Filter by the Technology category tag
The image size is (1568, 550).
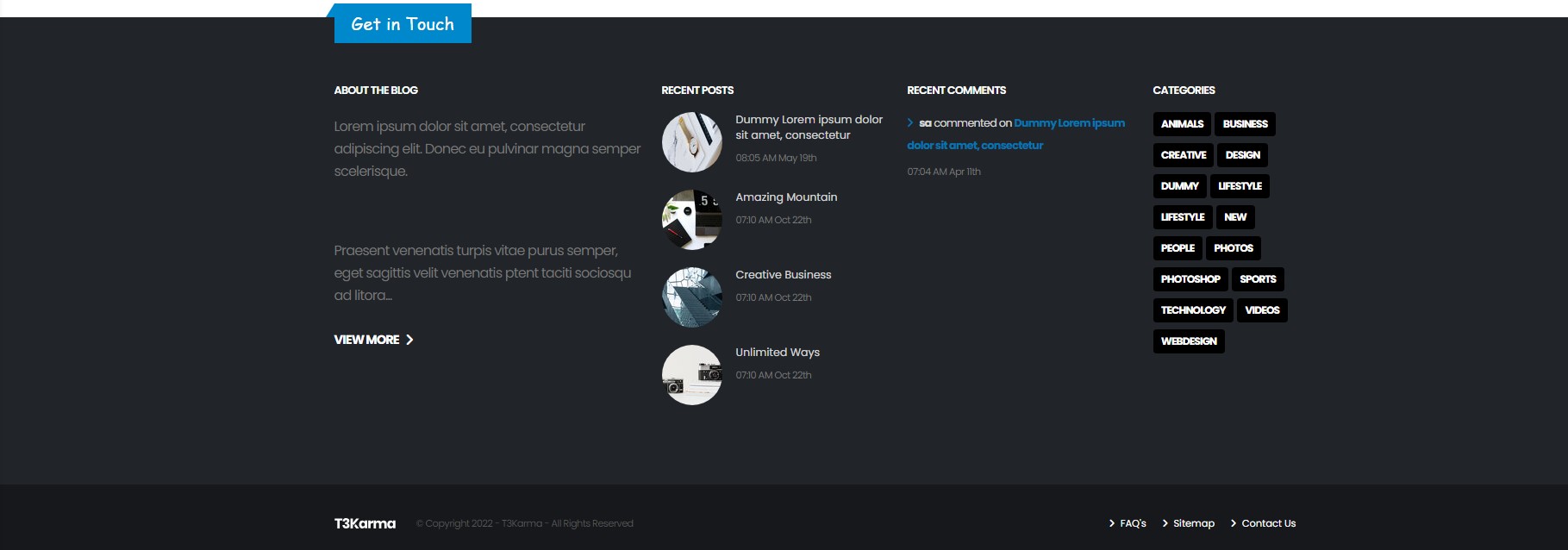1192,310
